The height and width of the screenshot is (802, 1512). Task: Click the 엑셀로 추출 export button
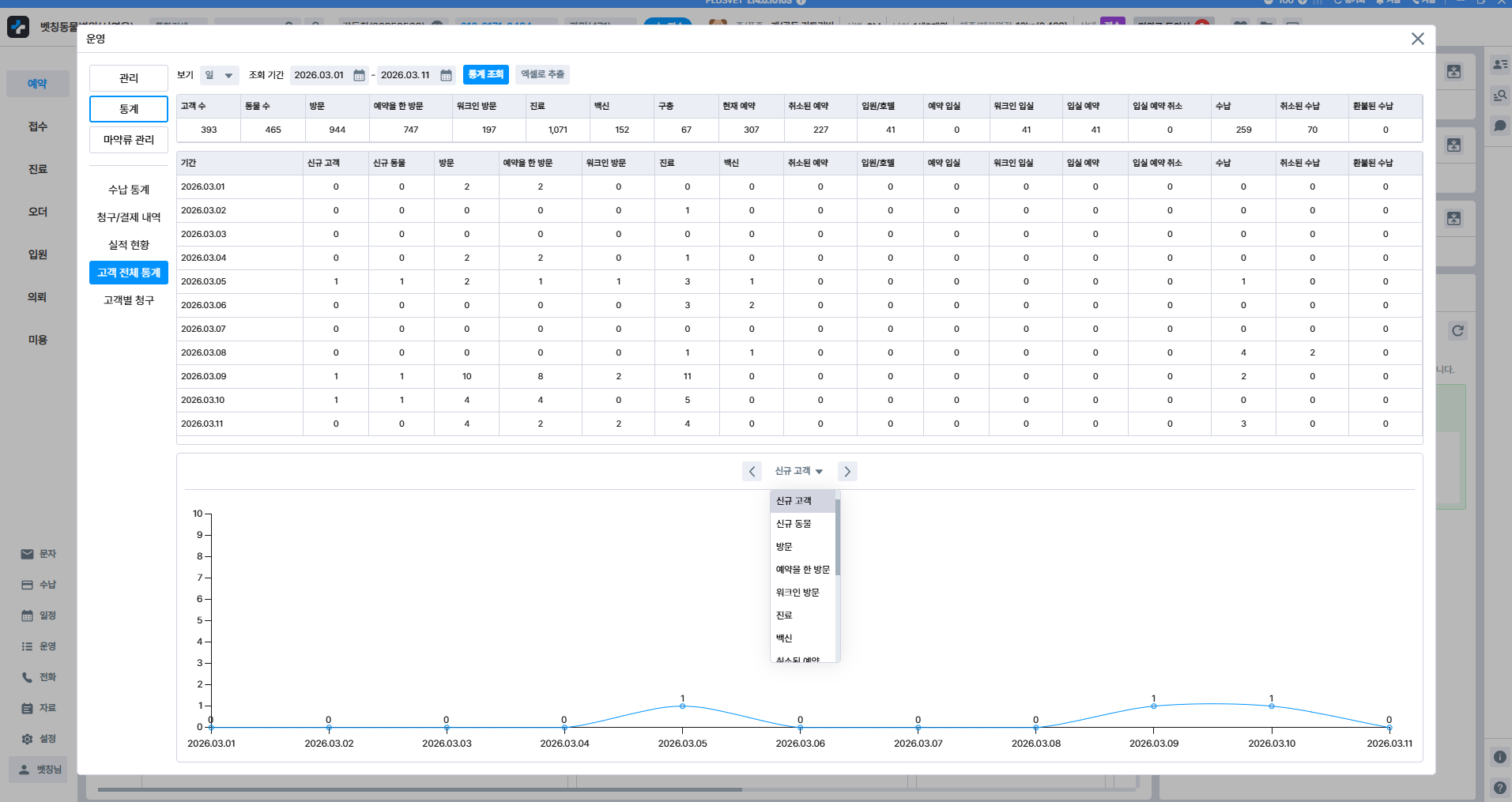coord(542,74)
